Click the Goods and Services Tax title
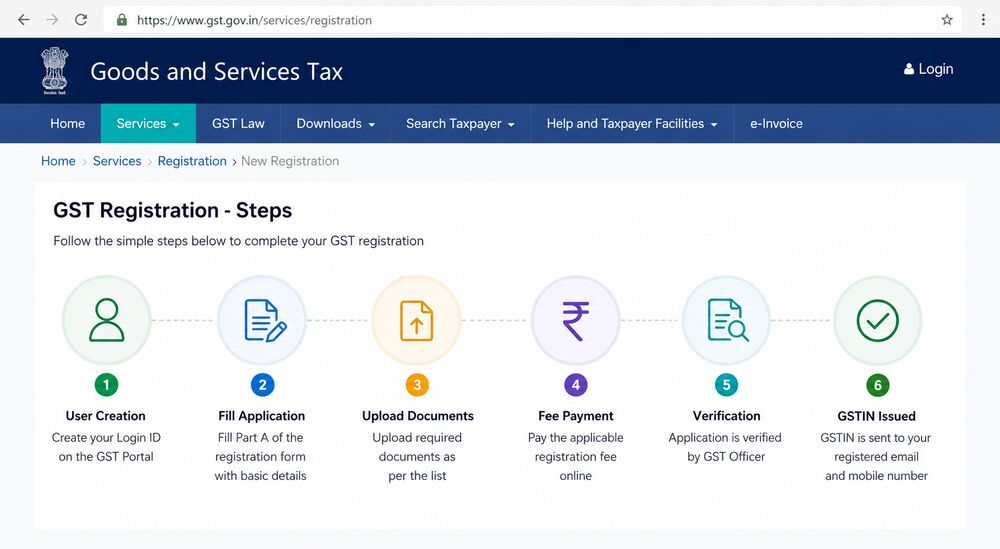The height and width of the screenshot is (549, 1000). coord(217,71)
